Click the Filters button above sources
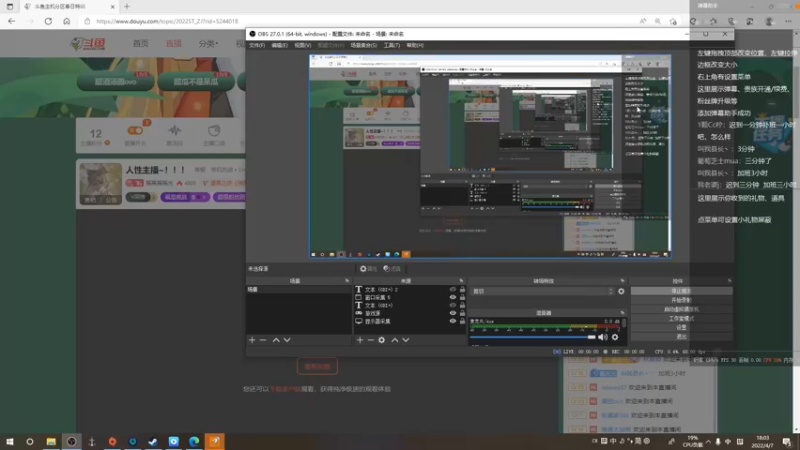This screenshot has width=800, height=450. (x=392, y=269)
